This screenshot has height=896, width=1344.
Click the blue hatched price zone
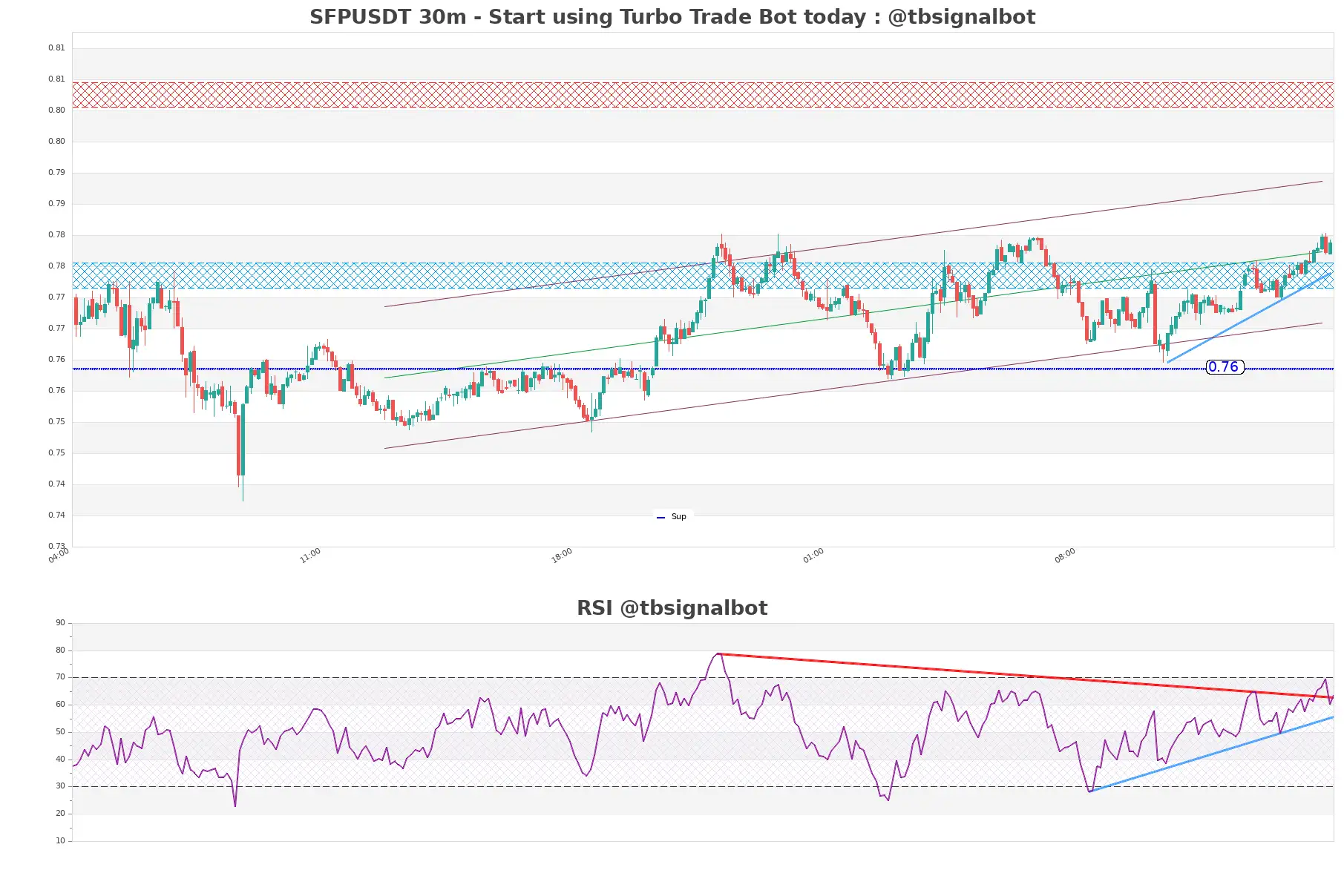(x=703, y=275)
